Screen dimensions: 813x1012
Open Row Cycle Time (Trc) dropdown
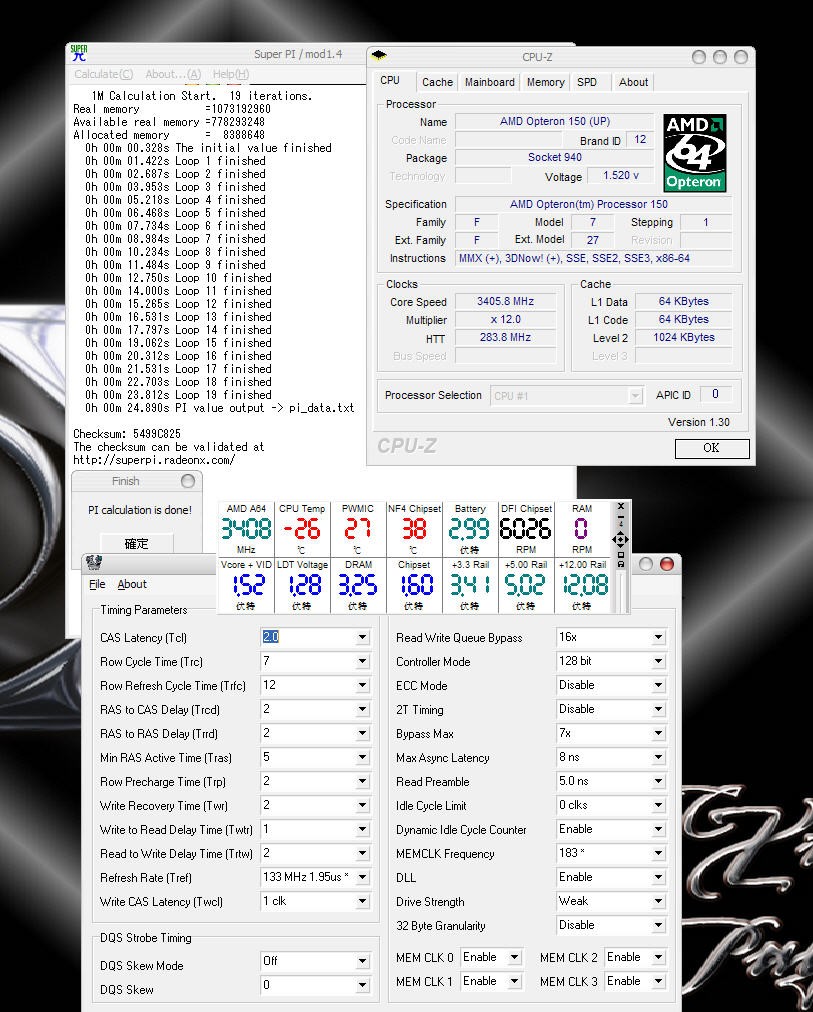coord(363,661)
